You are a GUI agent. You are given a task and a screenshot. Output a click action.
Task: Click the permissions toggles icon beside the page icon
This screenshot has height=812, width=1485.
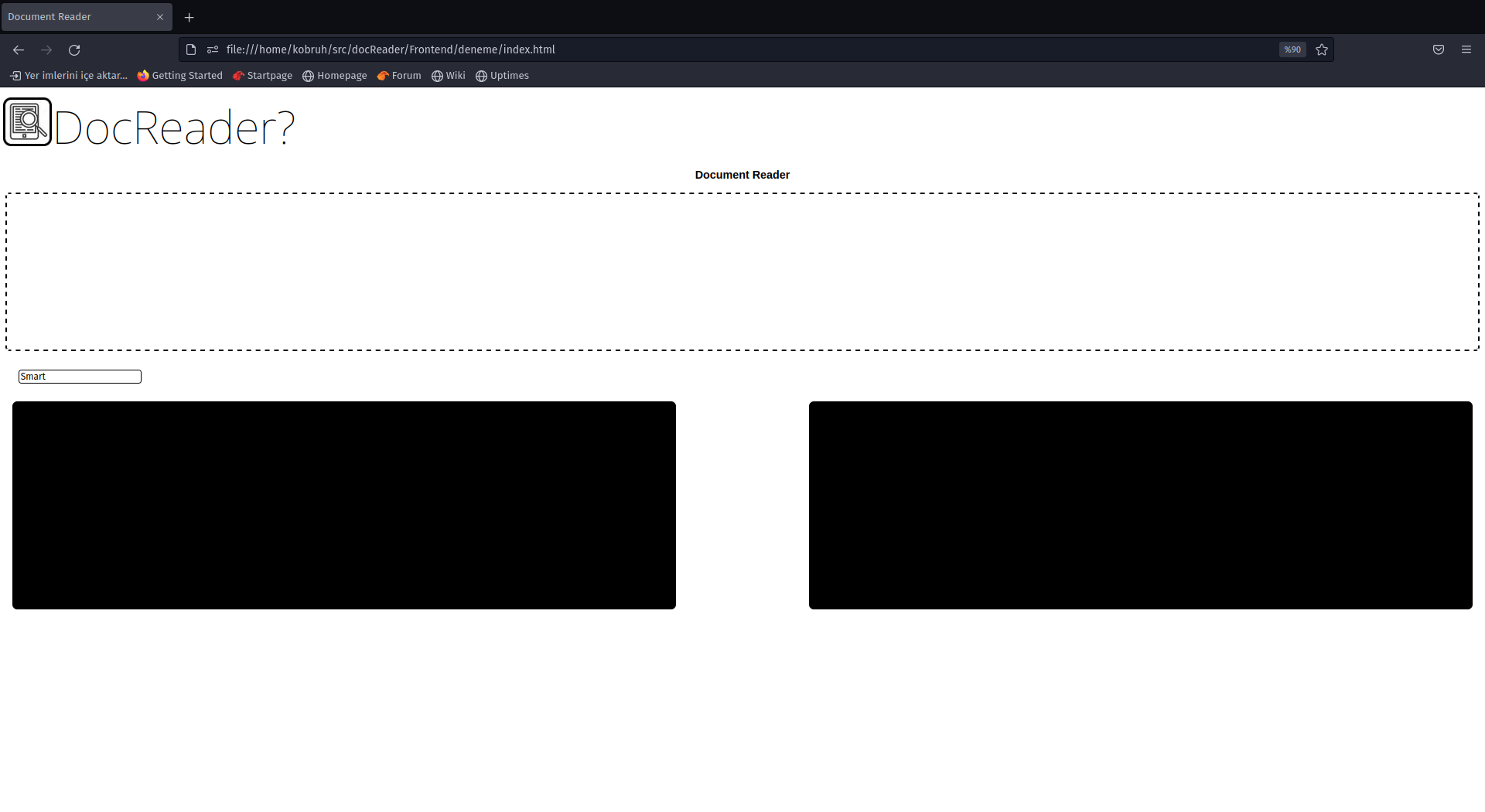pyautogui.click(x=212, y=49)
